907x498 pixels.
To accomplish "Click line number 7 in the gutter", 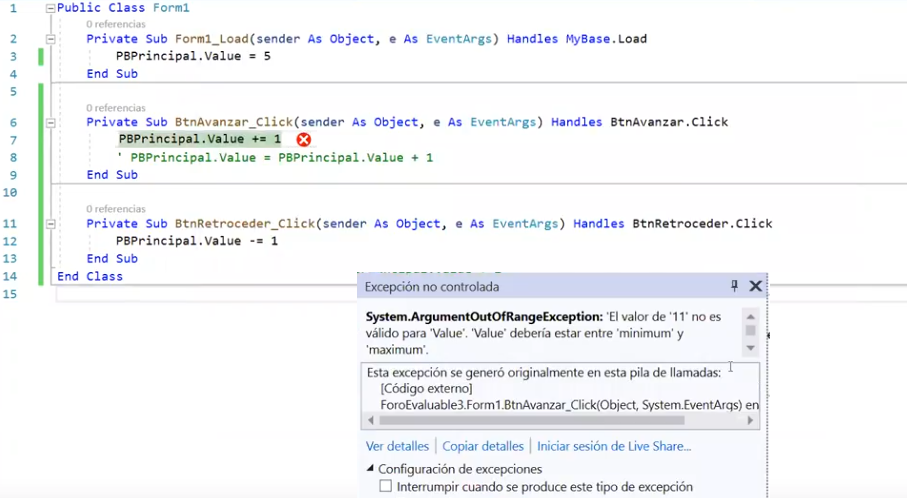I will [13, 140].
